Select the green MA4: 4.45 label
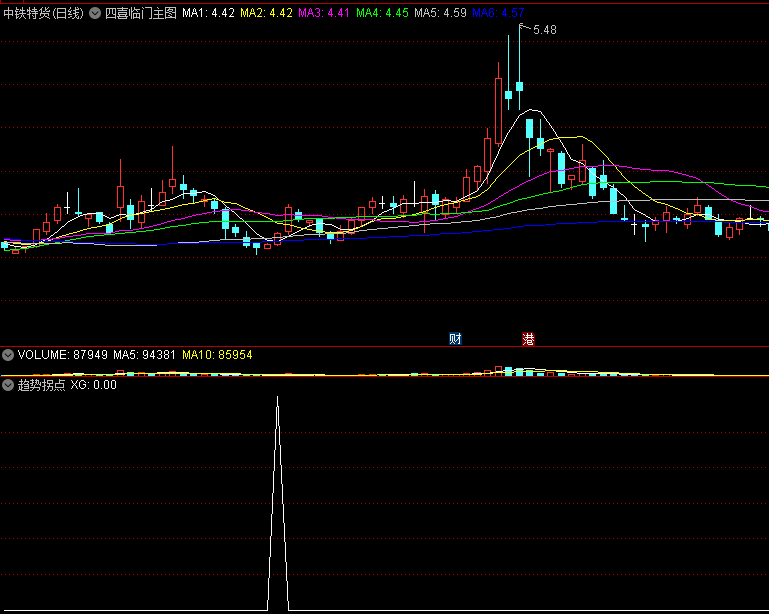The height and width of the screenshot is (614, 769). pyautogui.click(x=382, y=13)
